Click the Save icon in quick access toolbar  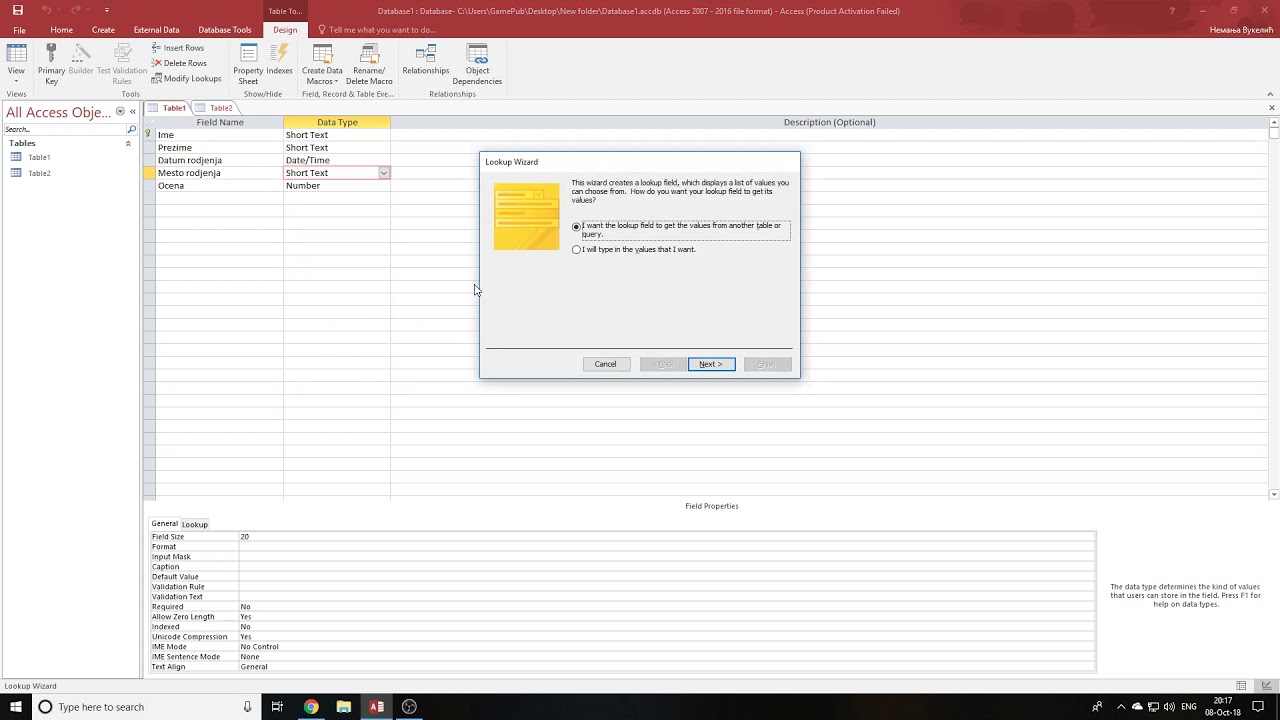click(17, 10)
